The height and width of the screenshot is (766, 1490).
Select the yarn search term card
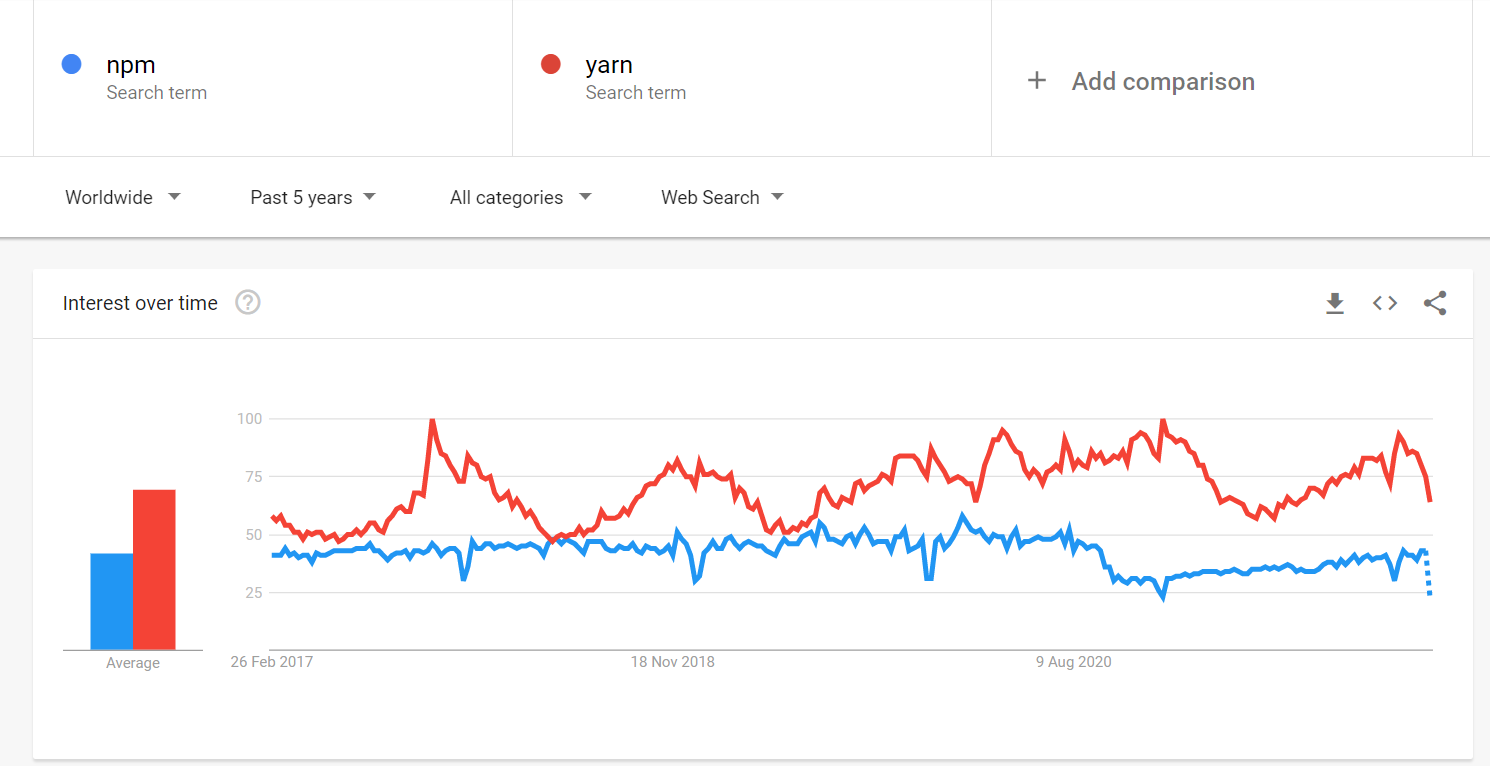point(750,77)
